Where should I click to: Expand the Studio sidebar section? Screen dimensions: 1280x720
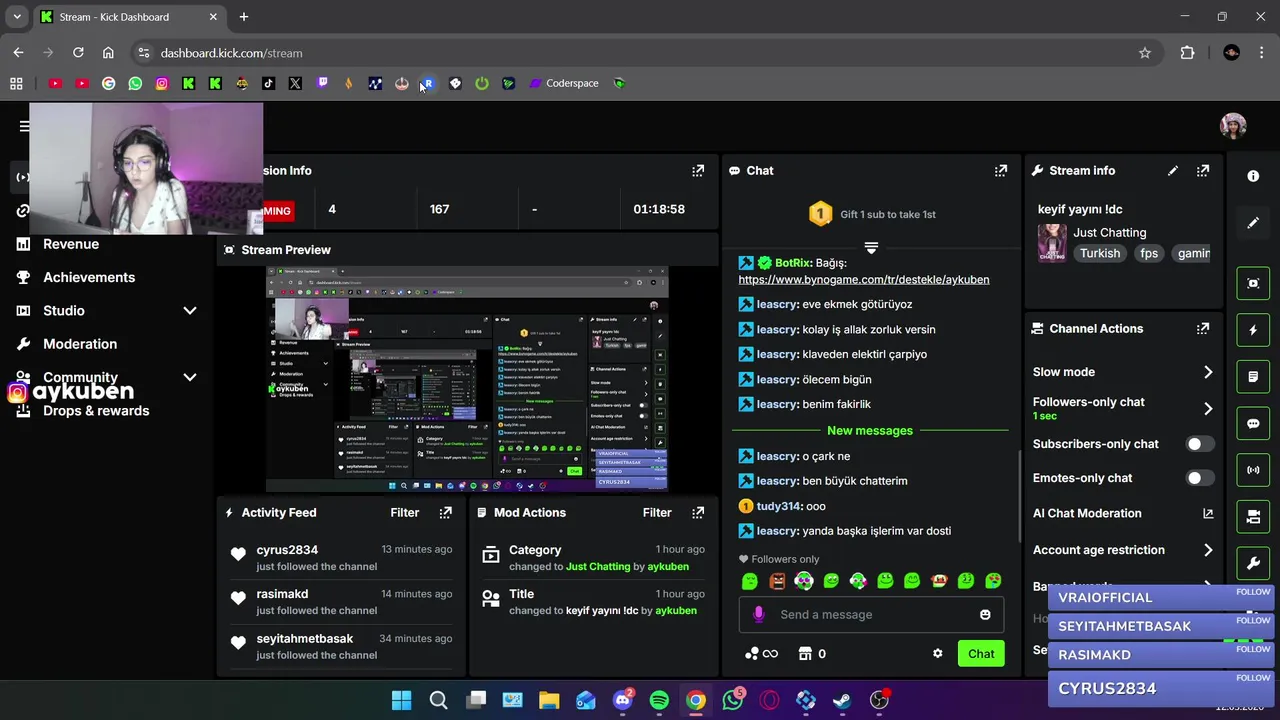tap(190, 311)
